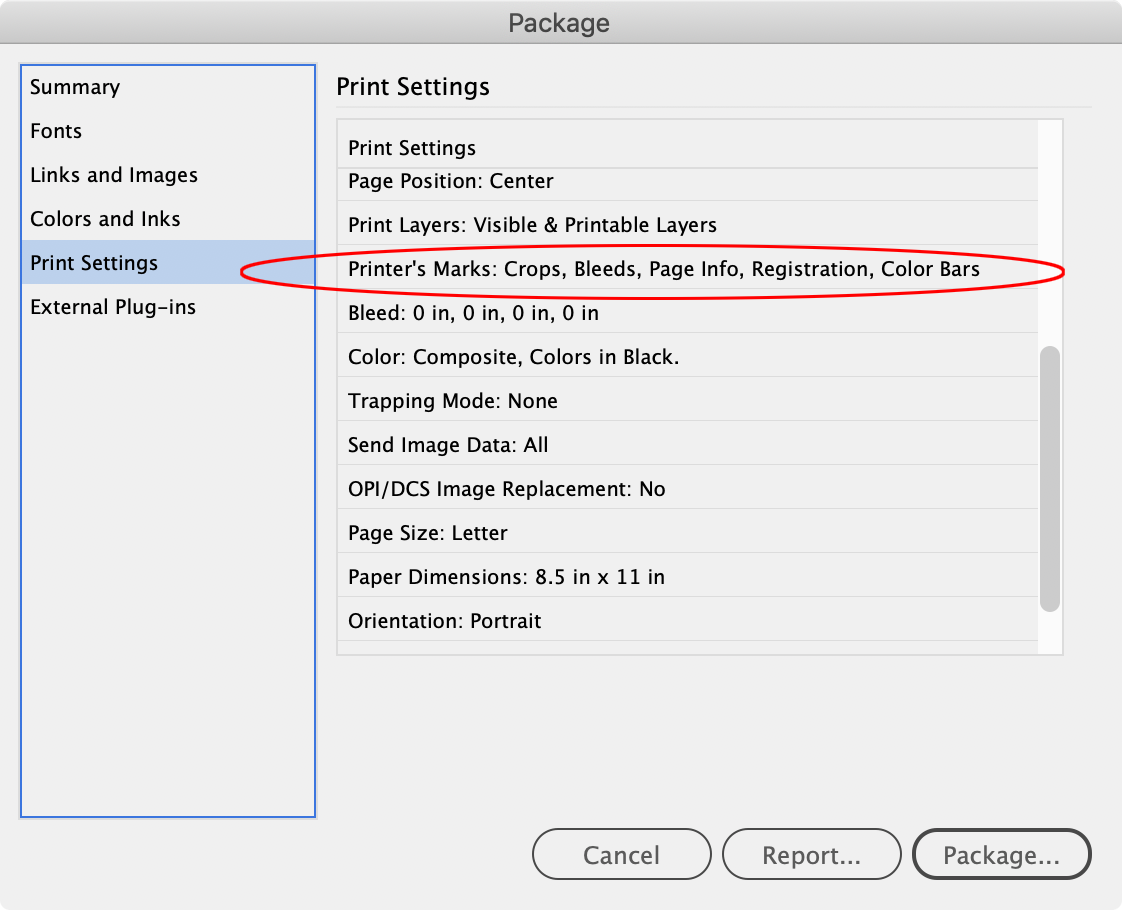
Task: Select the circled Printer's Marks row
Action: click(x=663, y=269)
